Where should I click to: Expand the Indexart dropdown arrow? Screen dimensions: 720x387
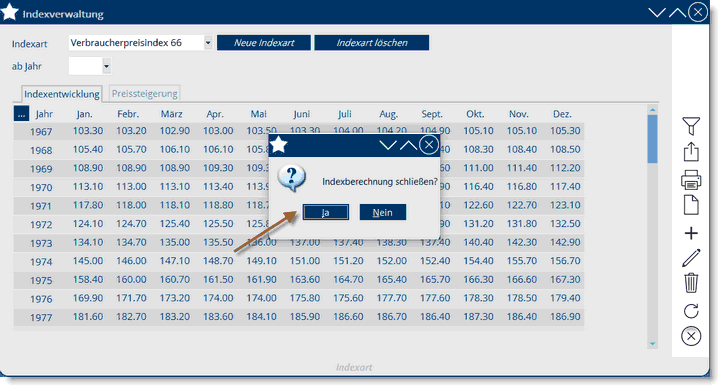click(x=208, y=43)
